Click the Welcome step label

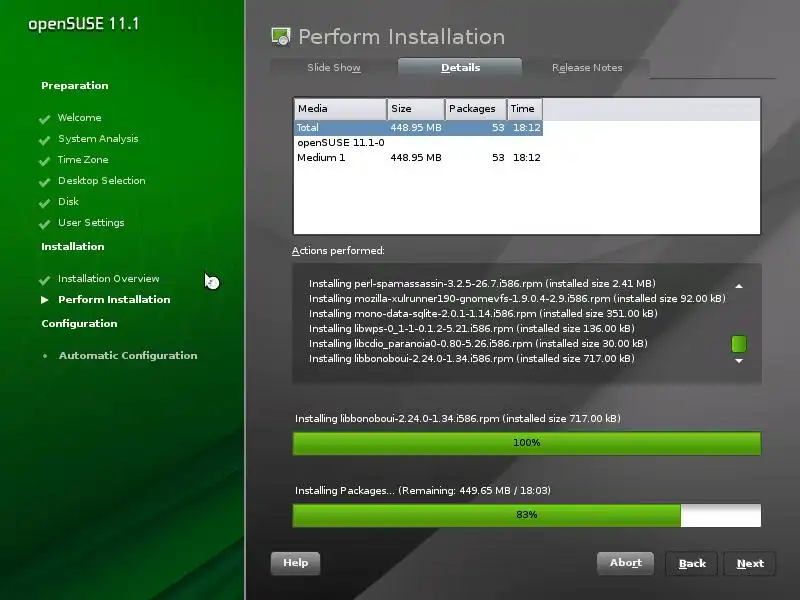80,117
